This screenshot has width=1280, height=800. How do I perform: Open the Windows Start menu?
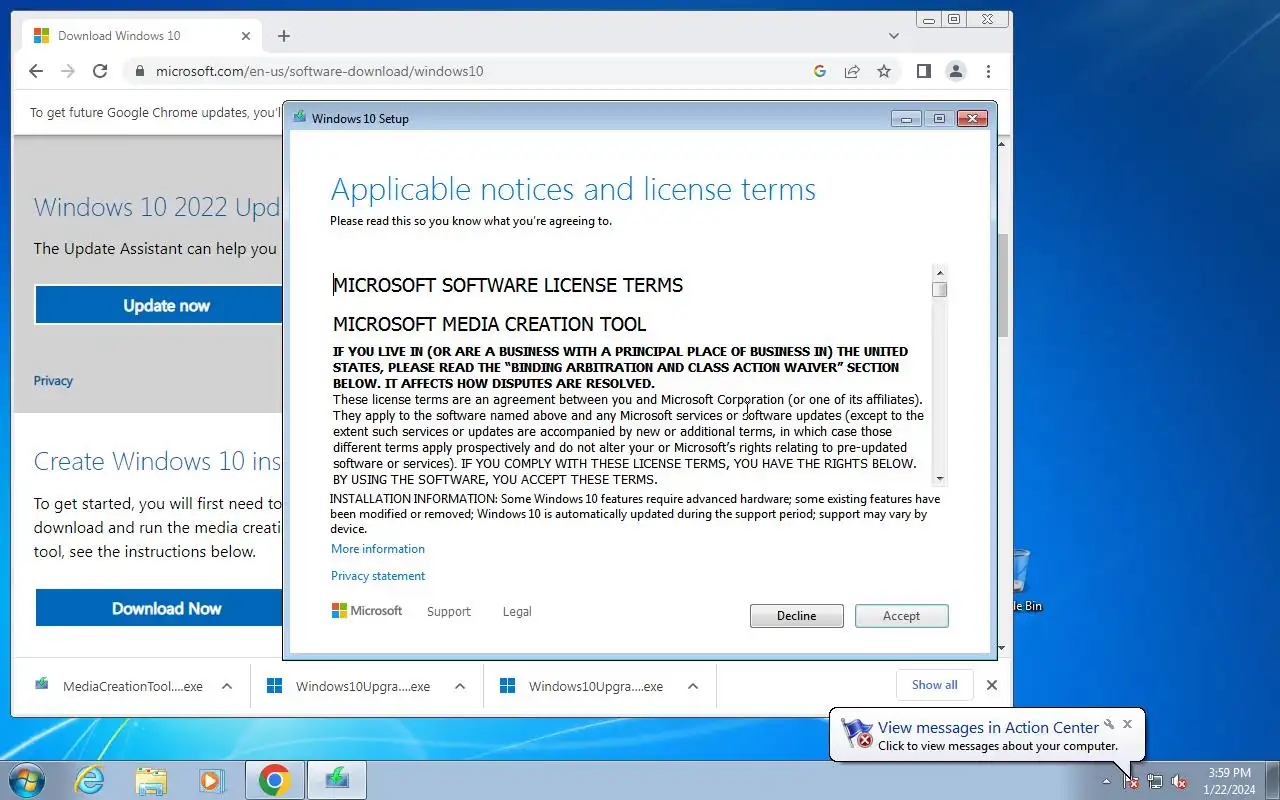27,780
